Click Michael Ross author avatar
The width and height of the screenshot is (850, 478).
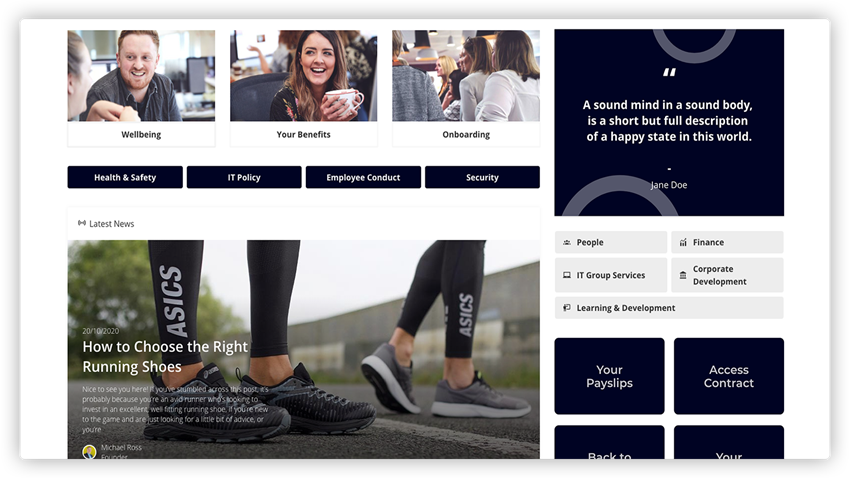tap(89, 452)
